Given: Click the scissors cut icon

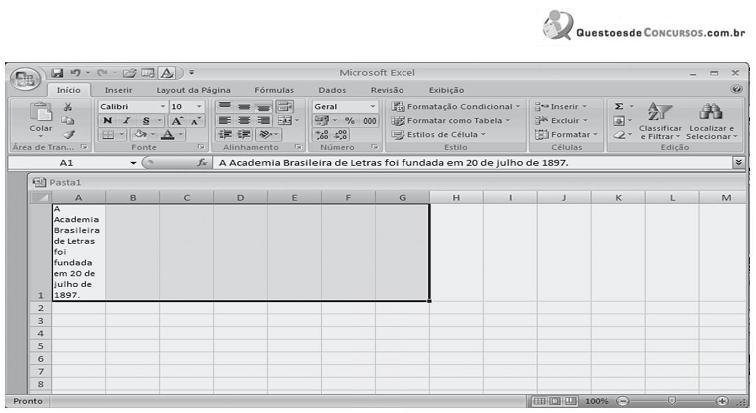Looking at the screenshot, I should (68, 106).
